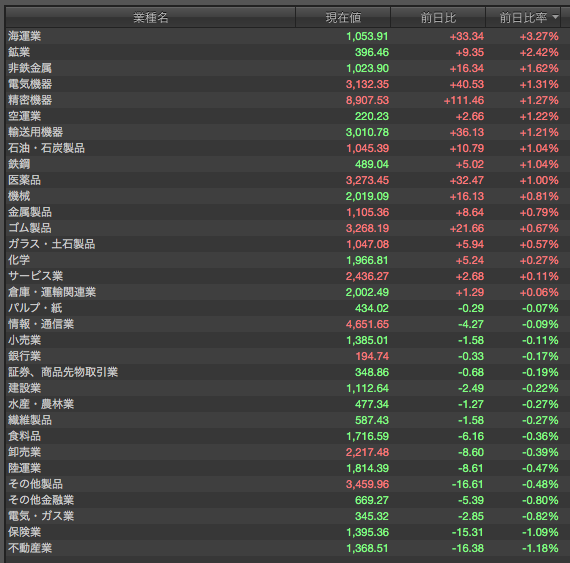Click the percentage -0.82%

tap(540, 516)
